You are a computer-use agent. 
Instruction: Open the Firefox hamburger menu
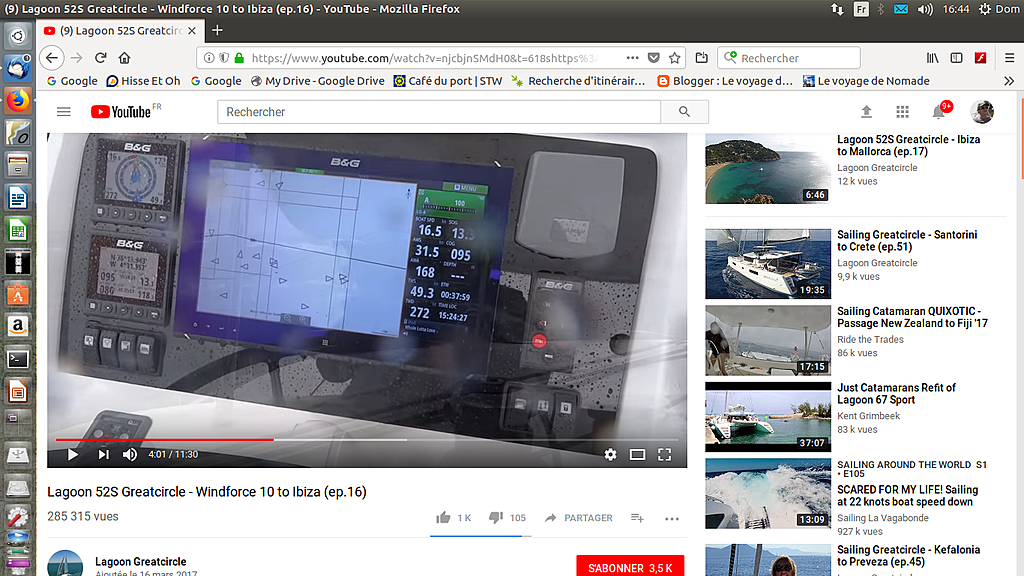[x=1009, y=57]
